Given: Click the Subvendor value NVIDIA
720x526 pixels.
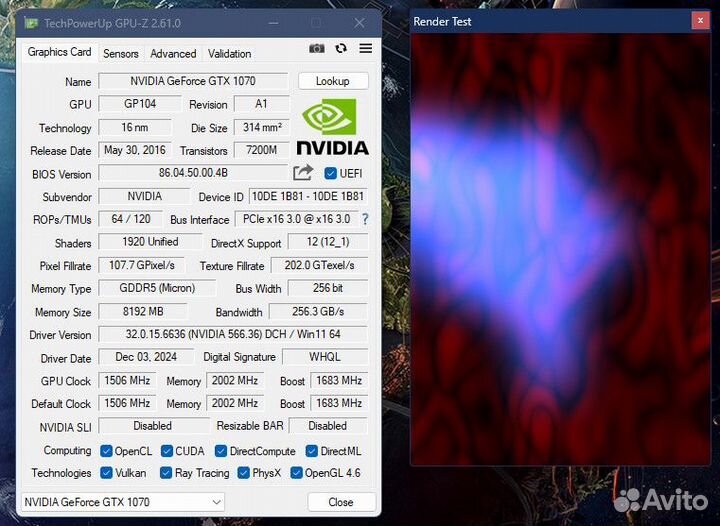Looking at the screenshot, I should tap(144, 196).
